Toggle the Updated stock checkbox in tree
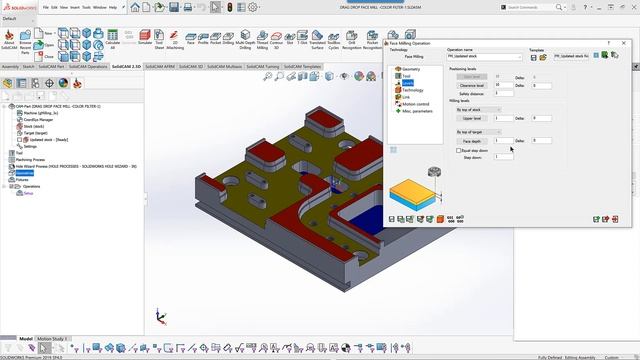Screen dimensions: 640x360 pos(19,140)
